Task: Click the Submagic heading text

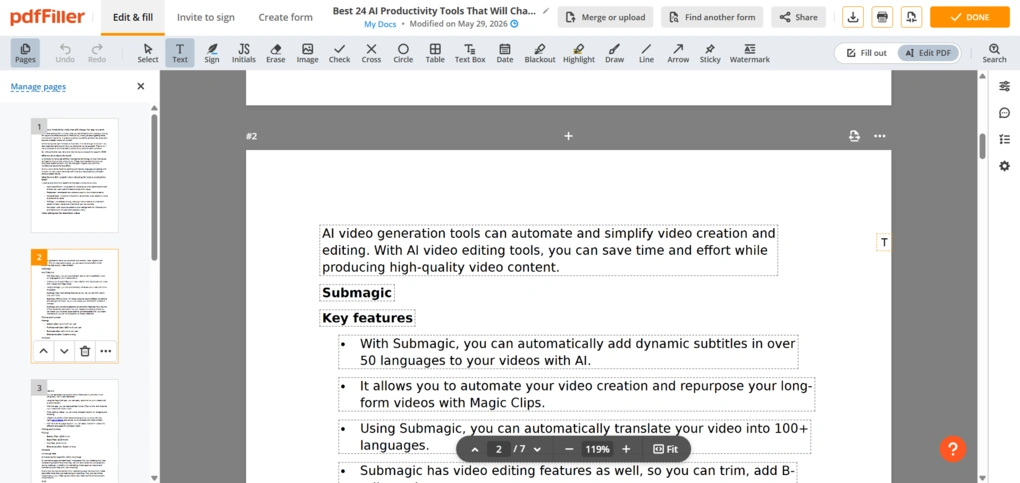Action: (356, 293)
